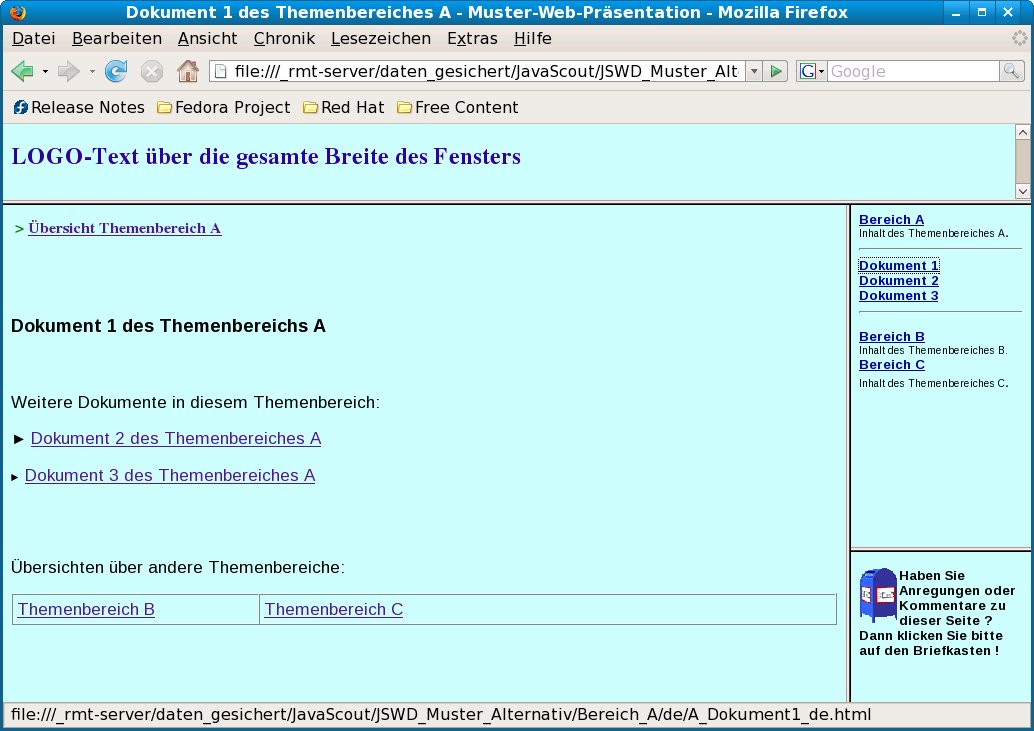The width and height of the screenshot is (1034, 731).
Task: Click the Reload page icon
Action: [x=116, y=72]
